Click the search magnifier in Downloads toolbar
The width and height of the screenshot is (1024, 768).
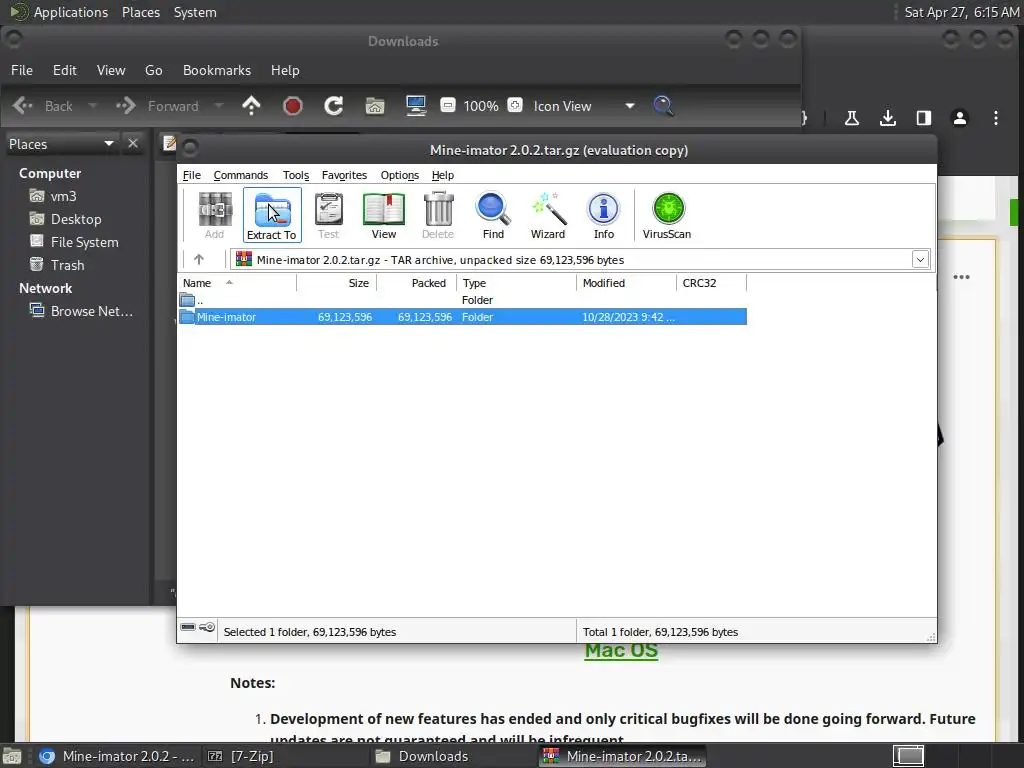click(664, 106)
